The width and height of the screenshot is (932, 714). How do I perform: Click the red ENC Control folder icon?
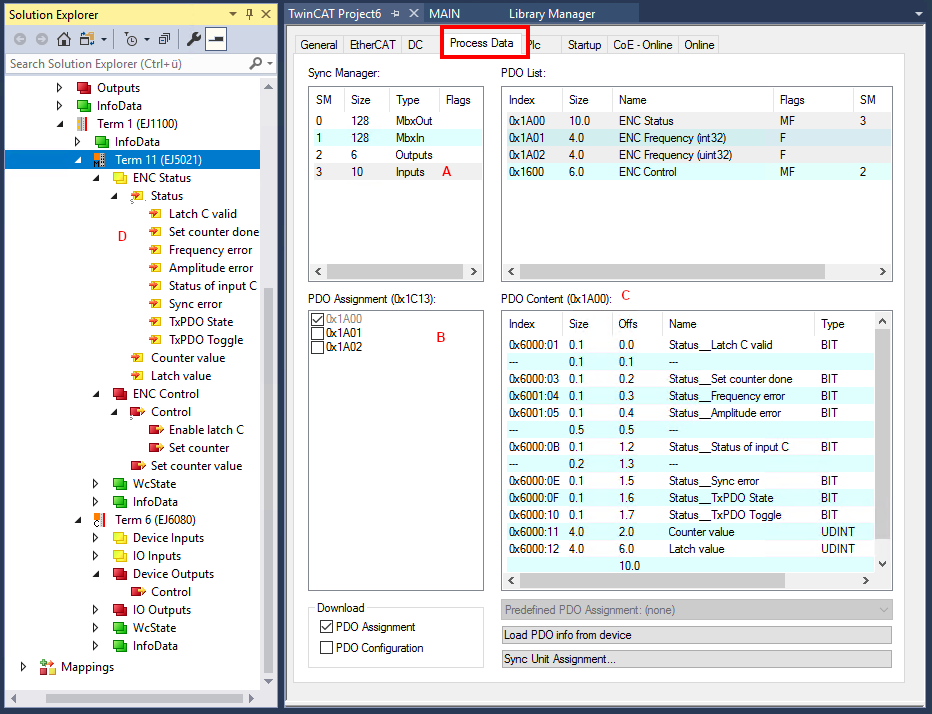tap(119, 394)
